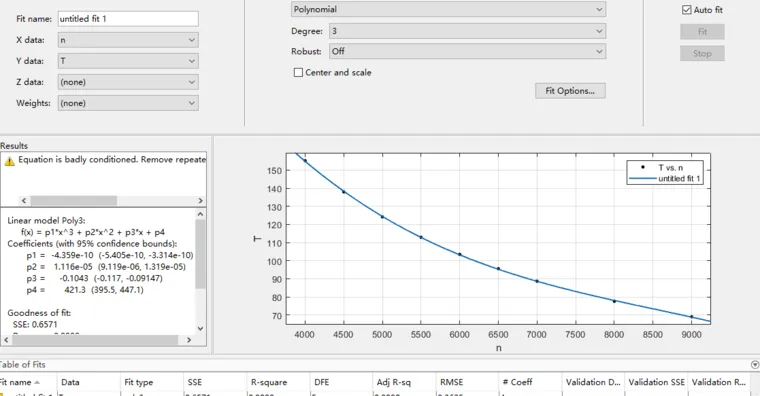This screenshot has width=760, height=396.
Task: Click the Stop button
Action: click(x=702, y=53)
